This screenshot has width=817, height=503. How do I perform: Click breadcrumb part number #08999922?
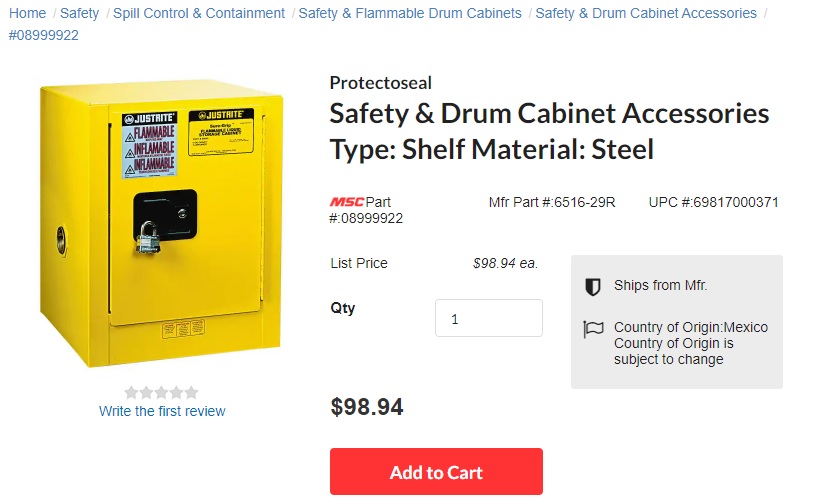pyautogui.click(x=43, y=35)
